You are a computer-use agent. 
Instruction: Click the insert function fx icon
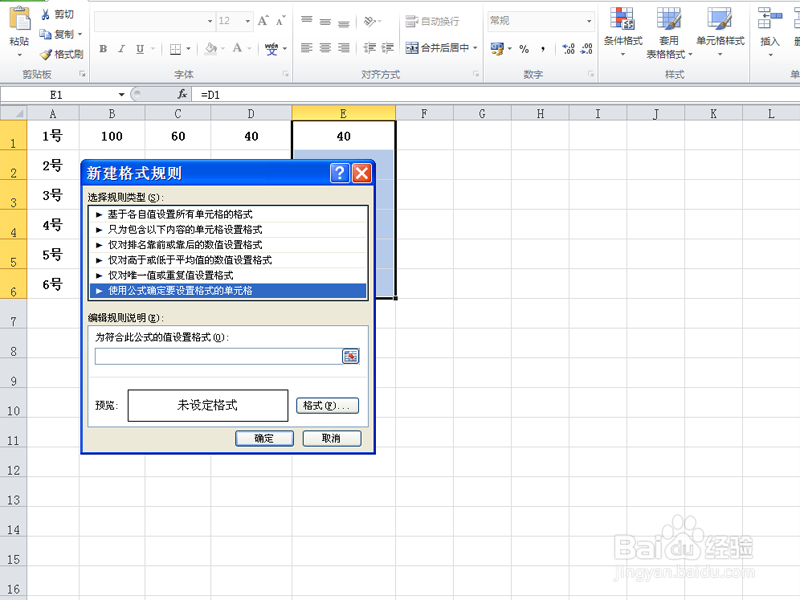pyautogui.click(x=182, y=94)
